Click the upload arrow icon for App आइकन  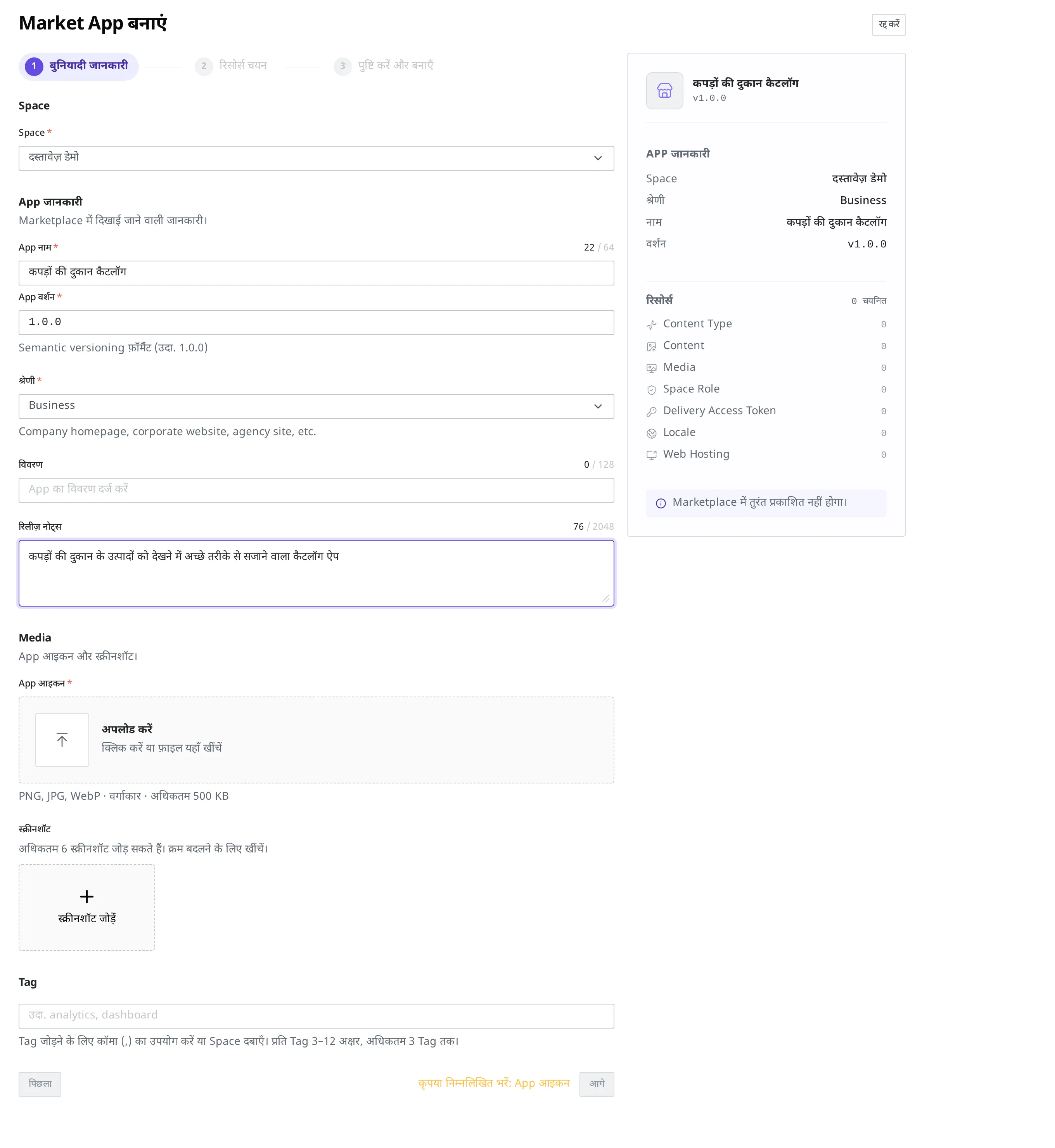pyautogui.click(x=62, y=740)
